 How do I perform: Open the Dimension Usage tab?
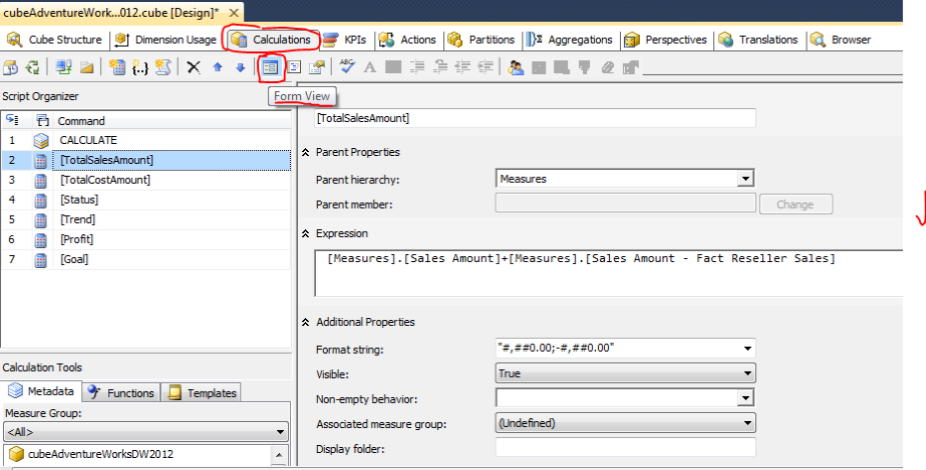coord(166,40)
